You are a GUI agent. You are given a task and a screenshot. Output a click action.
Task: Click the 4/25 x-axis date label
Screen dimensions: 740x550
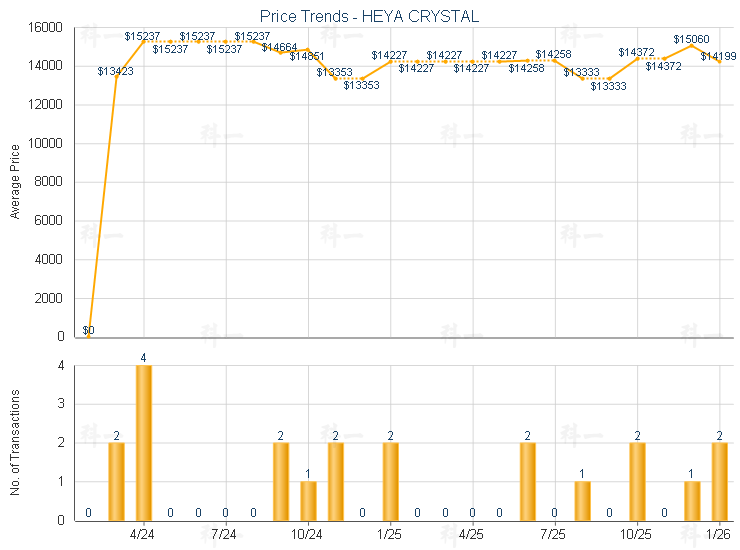coord(472,535)
